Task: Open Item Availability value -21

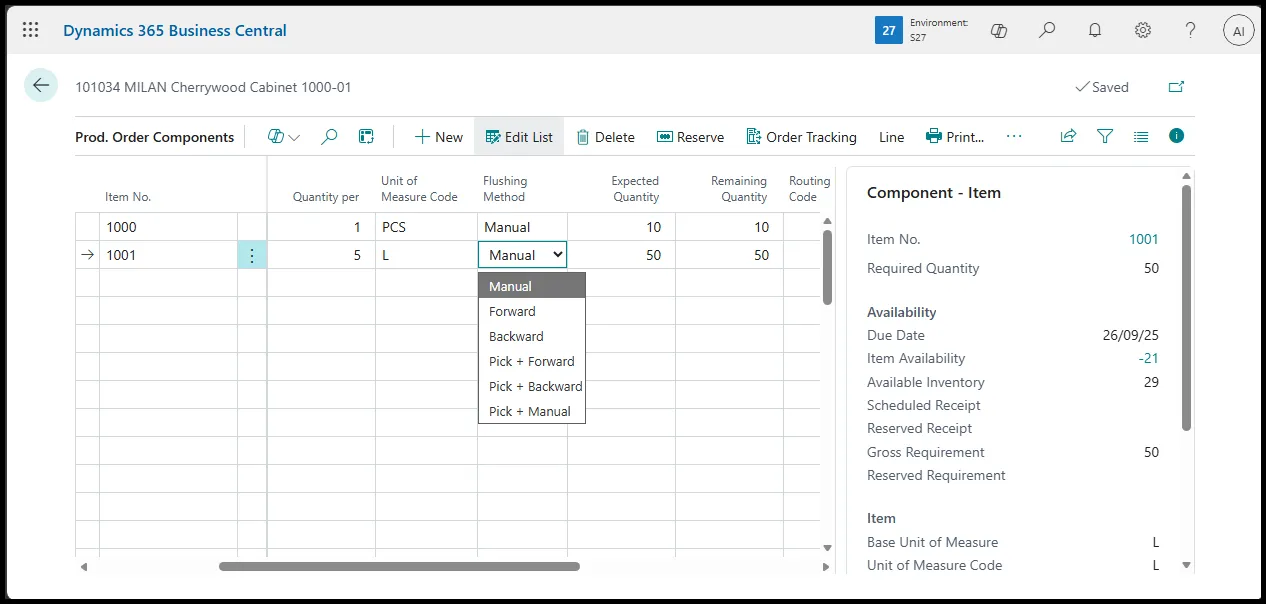Action: [1148, 358]
